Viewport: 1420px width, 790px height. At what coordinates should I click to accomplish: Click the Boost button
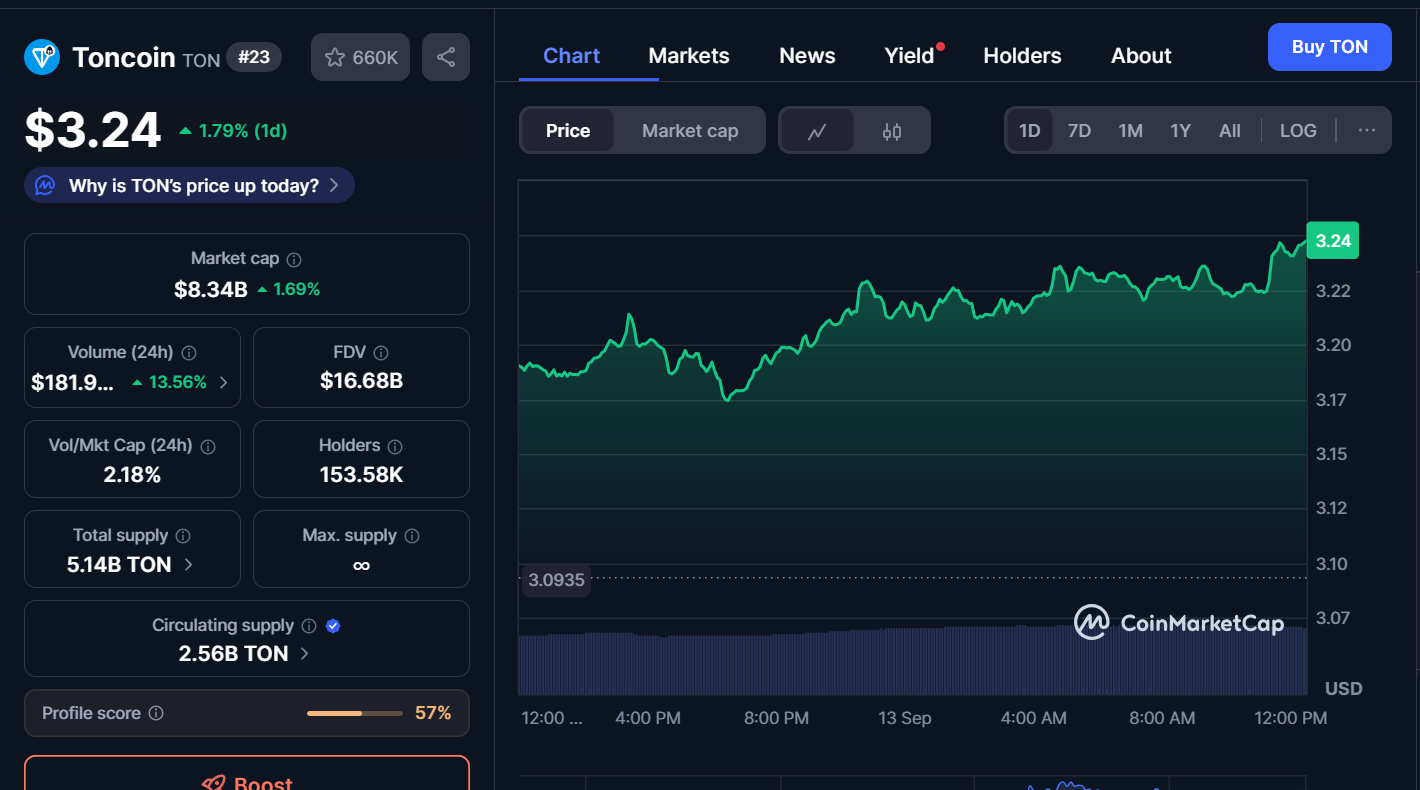pos(246,773)
